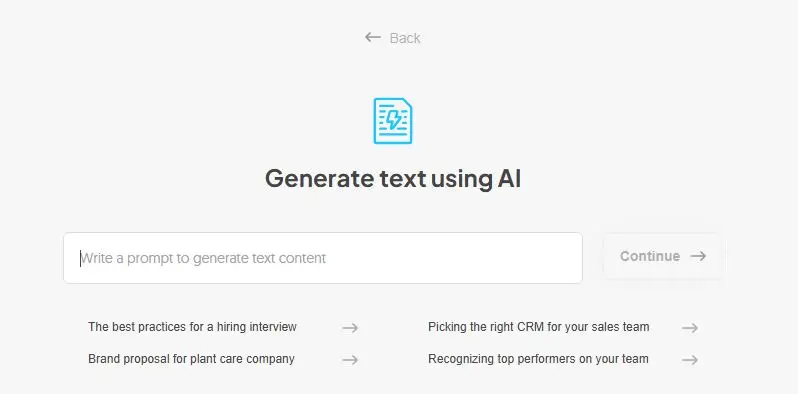The width and height of the screenshot is (798, 394).
Task: Select 'Recognizing top performers on your team' suggestion
Action: [538, 359]
